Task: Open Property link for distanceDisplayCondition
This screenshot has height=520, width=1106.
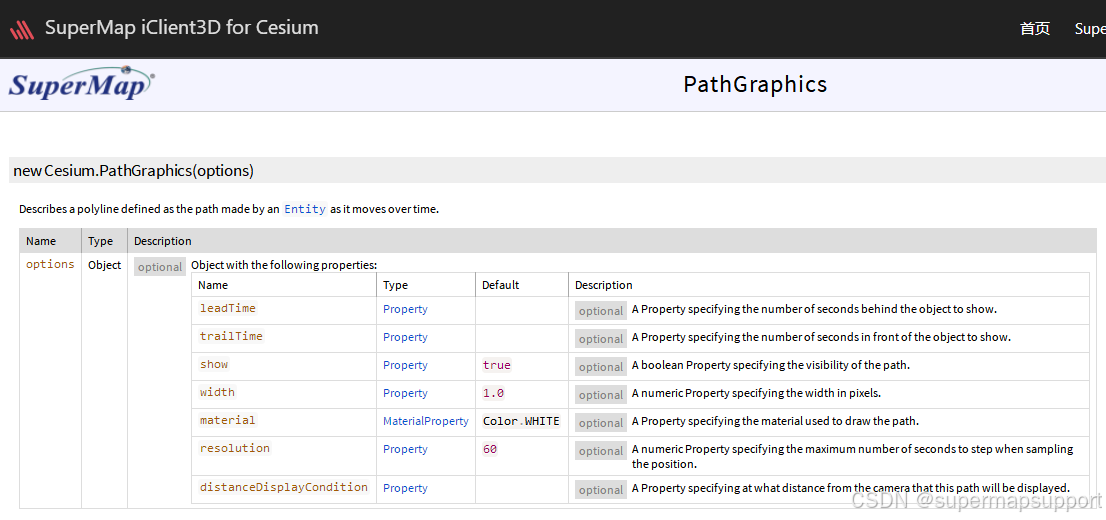Action: point(406,488)
